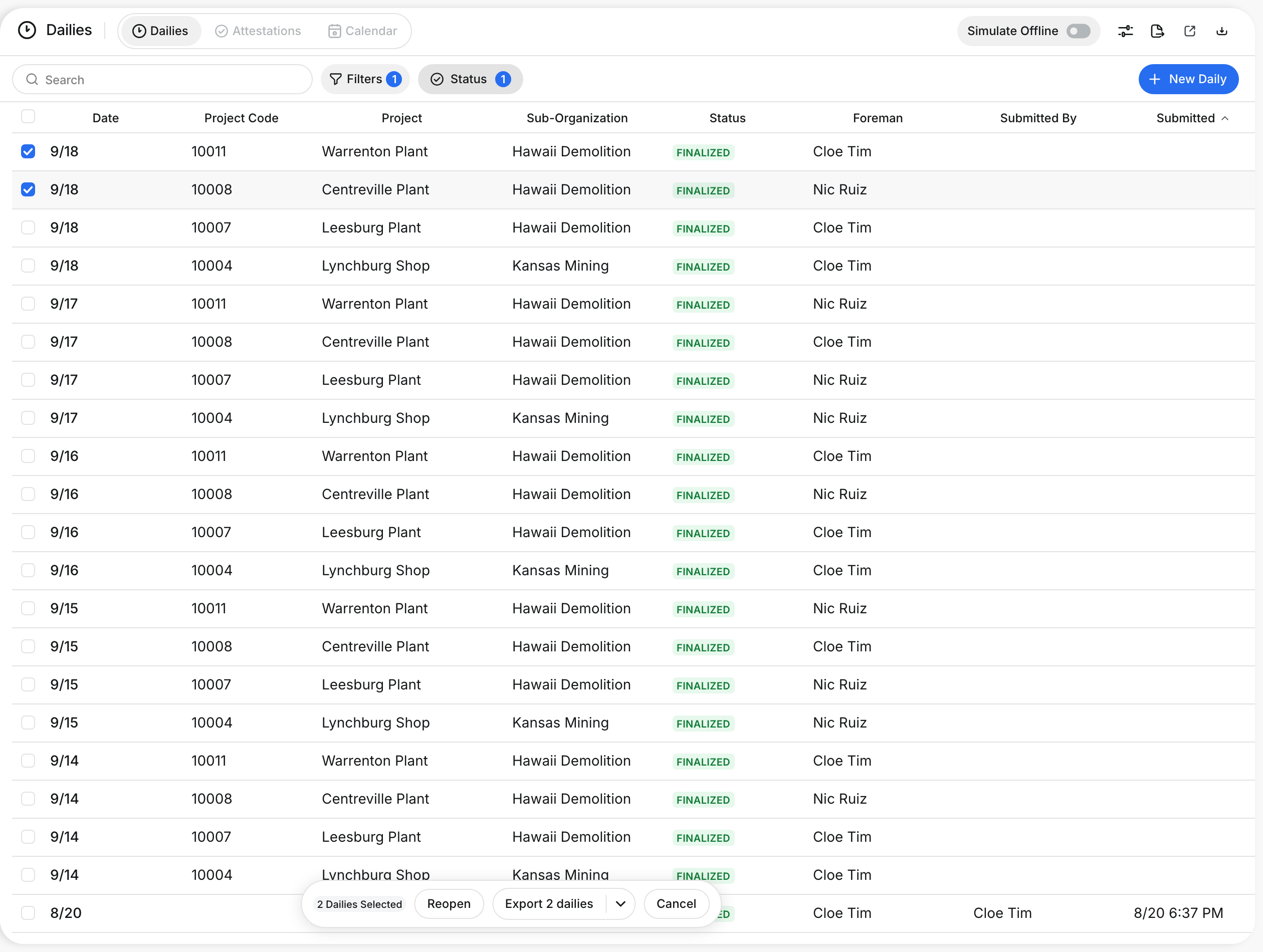Cancel the dailies selection
1263x952 pixels.
point(676,903)
